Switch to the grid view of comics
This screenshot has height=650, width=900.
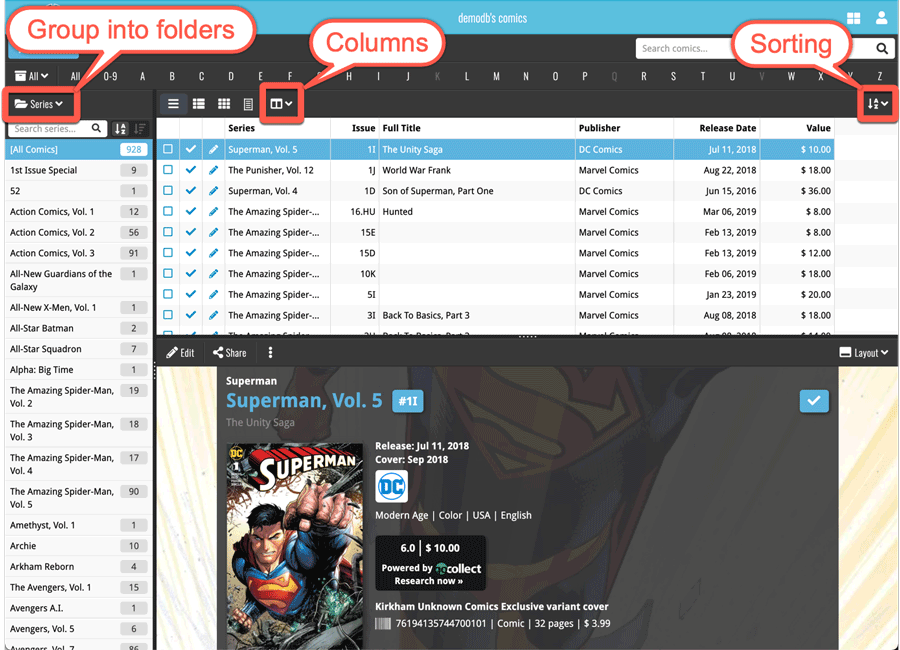tap(223, 103)
